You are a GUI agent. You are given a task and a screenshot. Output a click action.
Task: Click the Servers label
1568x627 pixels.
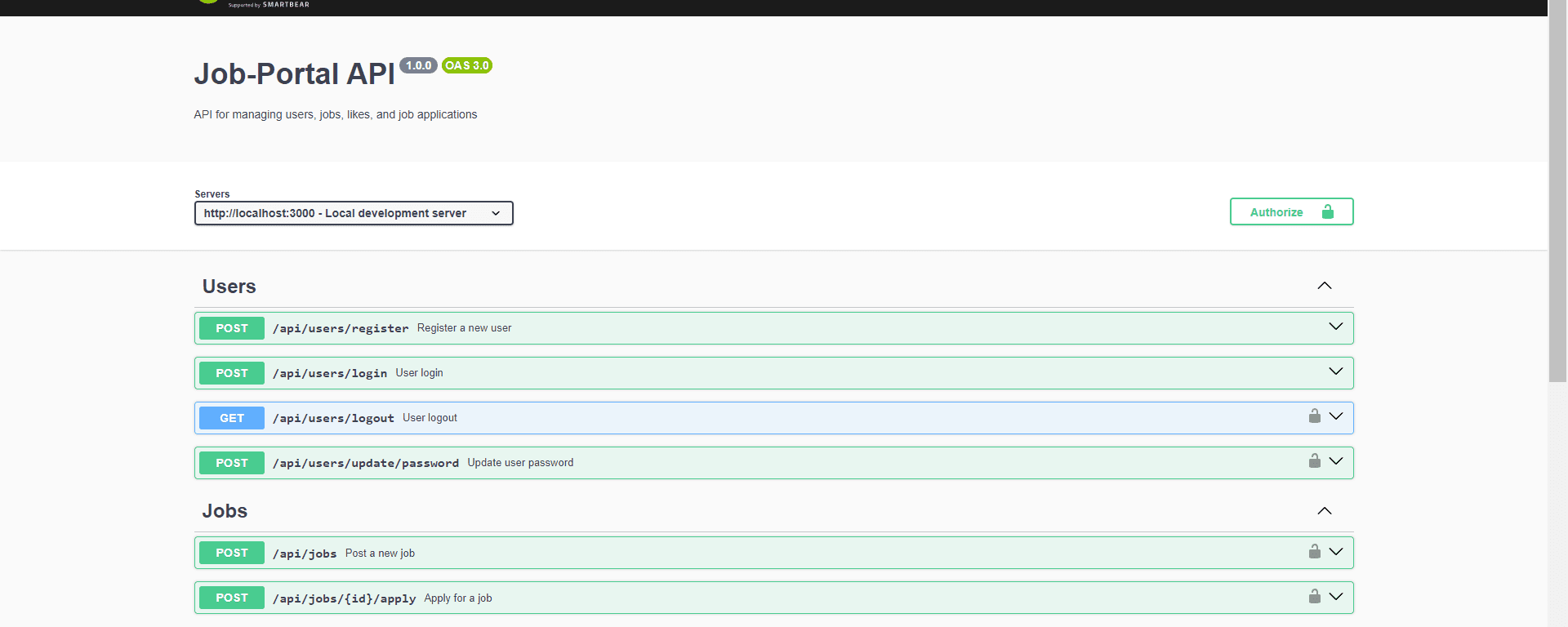[x=212, y=194]
